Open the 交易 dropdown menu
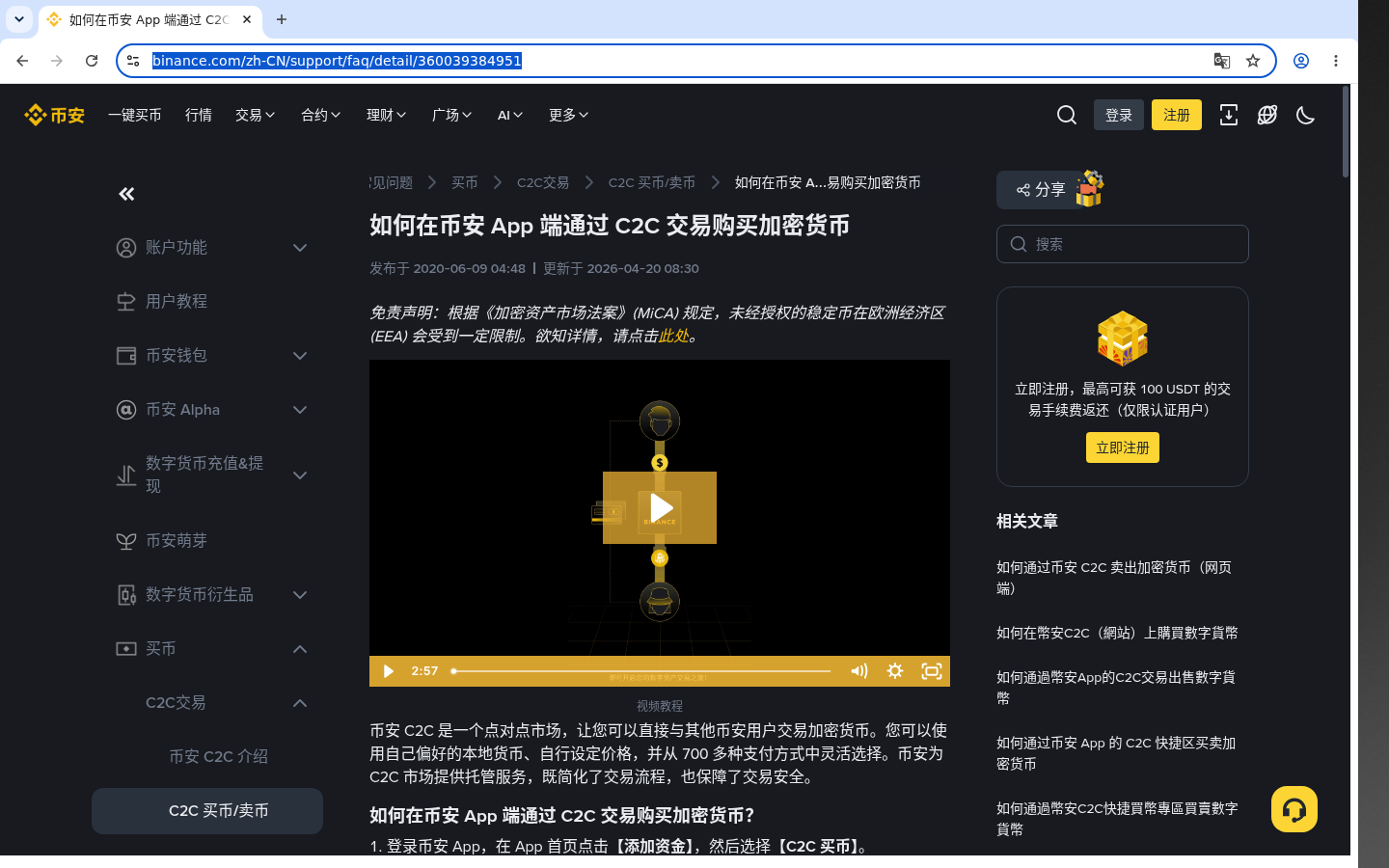This screenshot has height=868, width=1389. coord(256,115)
